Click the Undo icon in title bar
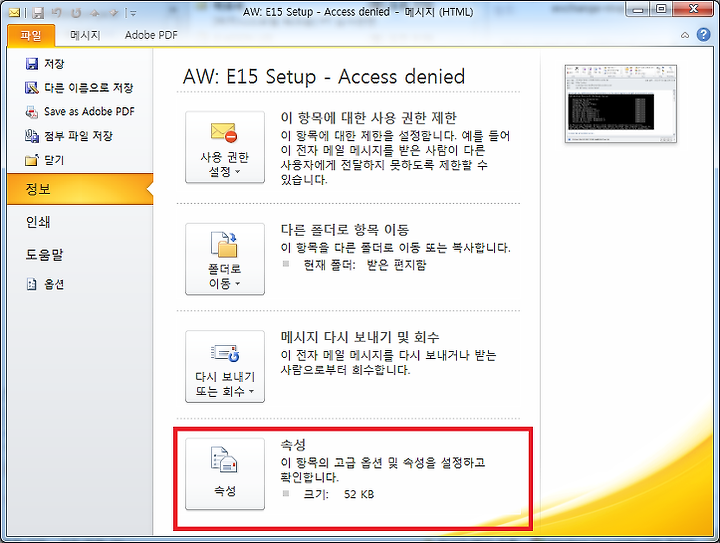Viewport: 720px width, 543px height. (x=57, y=13)
